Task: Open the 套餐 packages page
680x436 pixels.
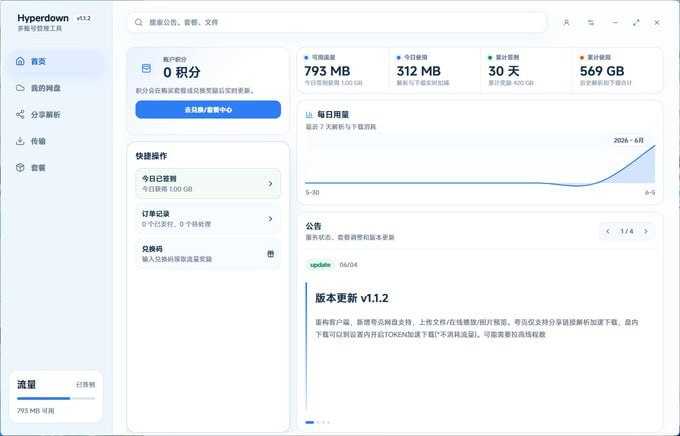Action: [x=56, y=167]
